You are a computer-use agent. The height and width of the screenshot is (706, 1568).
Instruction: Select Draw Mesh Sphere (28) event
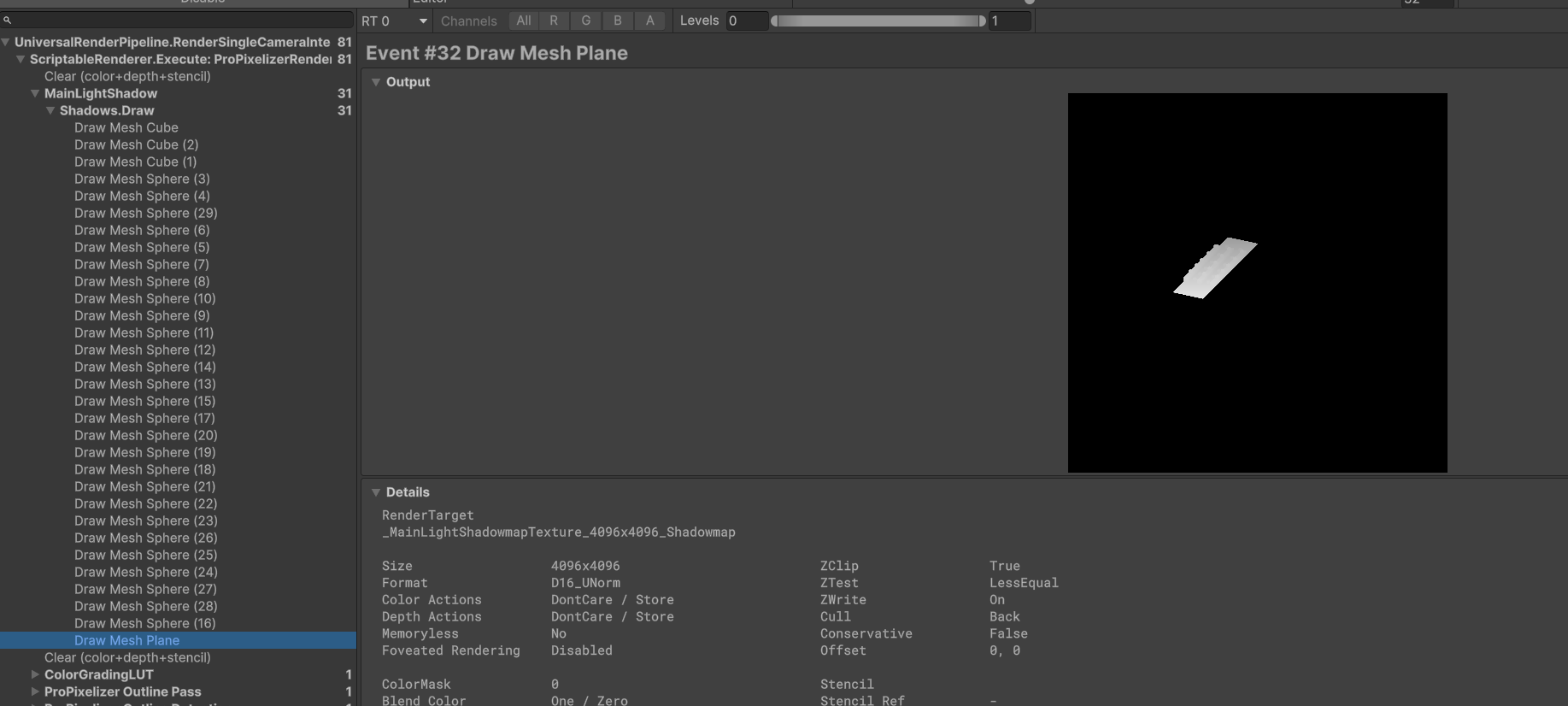(146, 606)
